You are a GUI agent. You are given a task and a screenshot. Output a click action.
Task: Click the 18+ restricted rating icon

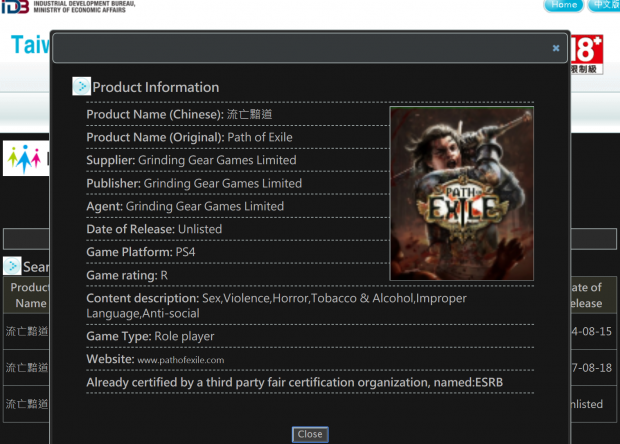tap(587, 55)
